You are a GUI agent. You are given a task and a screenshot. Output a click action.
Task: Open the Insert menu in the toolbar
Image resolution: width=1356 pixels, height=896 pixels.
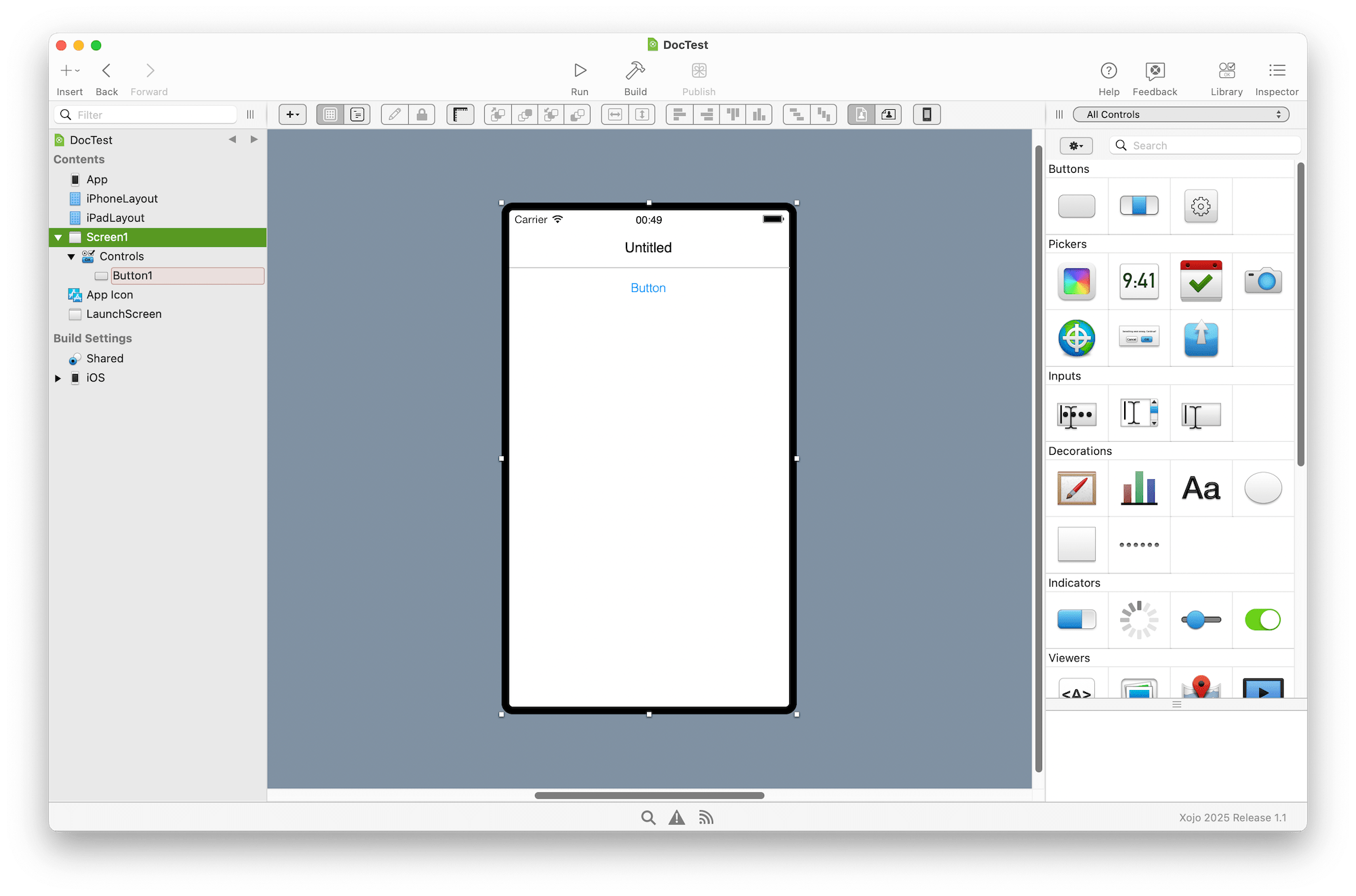[69, 70]
